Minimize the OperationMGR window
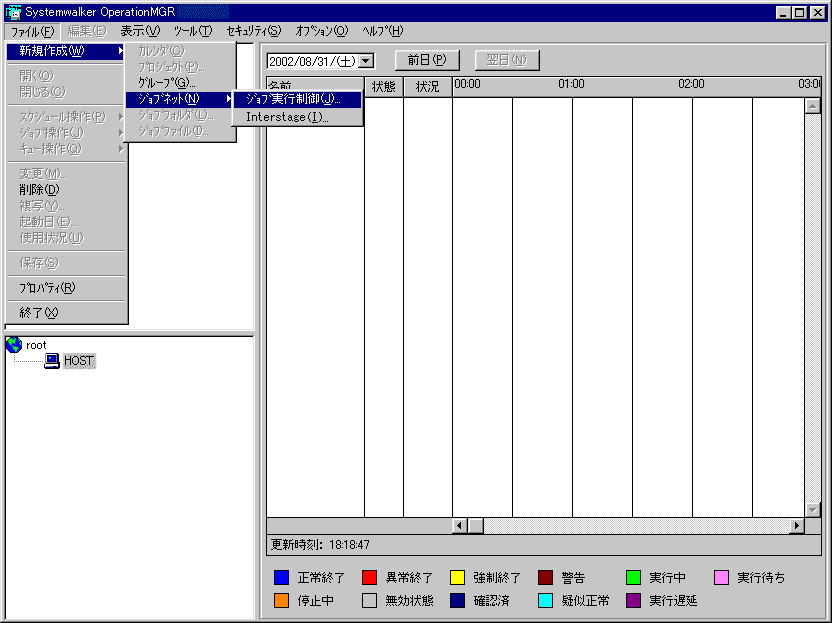The width and height of the screenshot is (832, 623). pos(783,12)
